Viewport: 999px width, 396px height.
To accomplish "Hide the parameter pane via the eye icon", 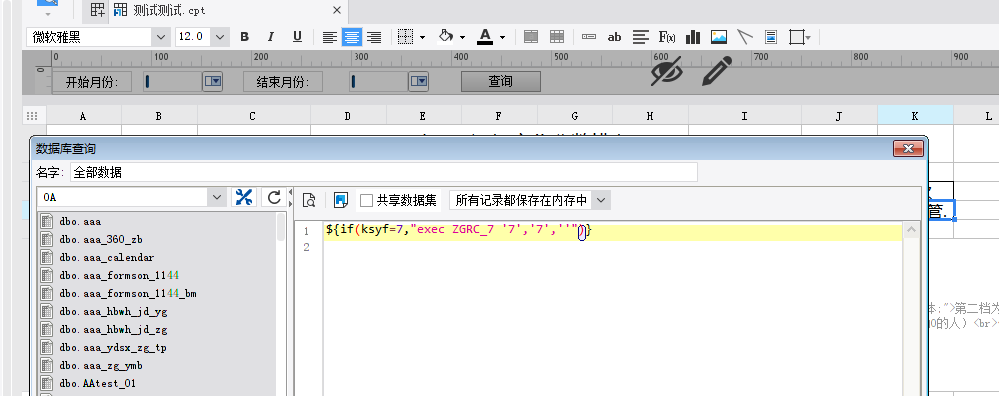I will 666,71.
